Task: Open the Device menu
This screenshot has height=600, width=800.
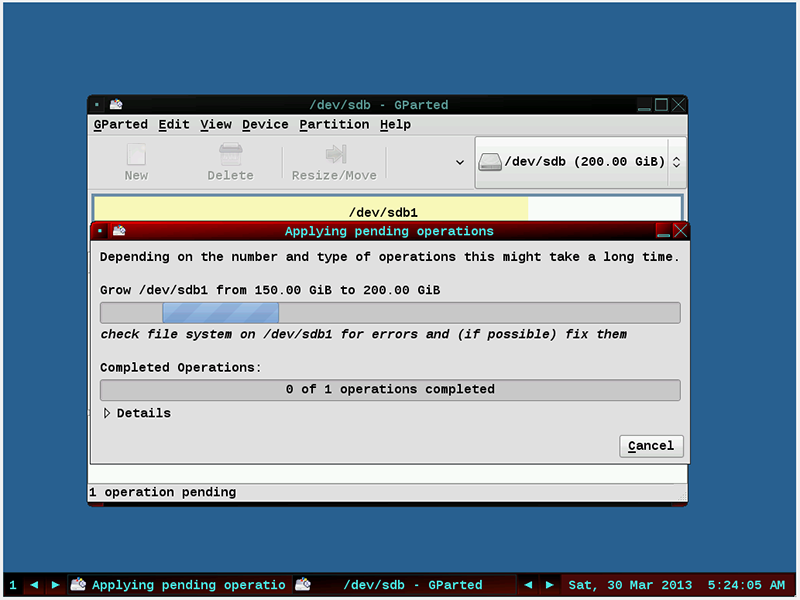Action: click(265, 124)
